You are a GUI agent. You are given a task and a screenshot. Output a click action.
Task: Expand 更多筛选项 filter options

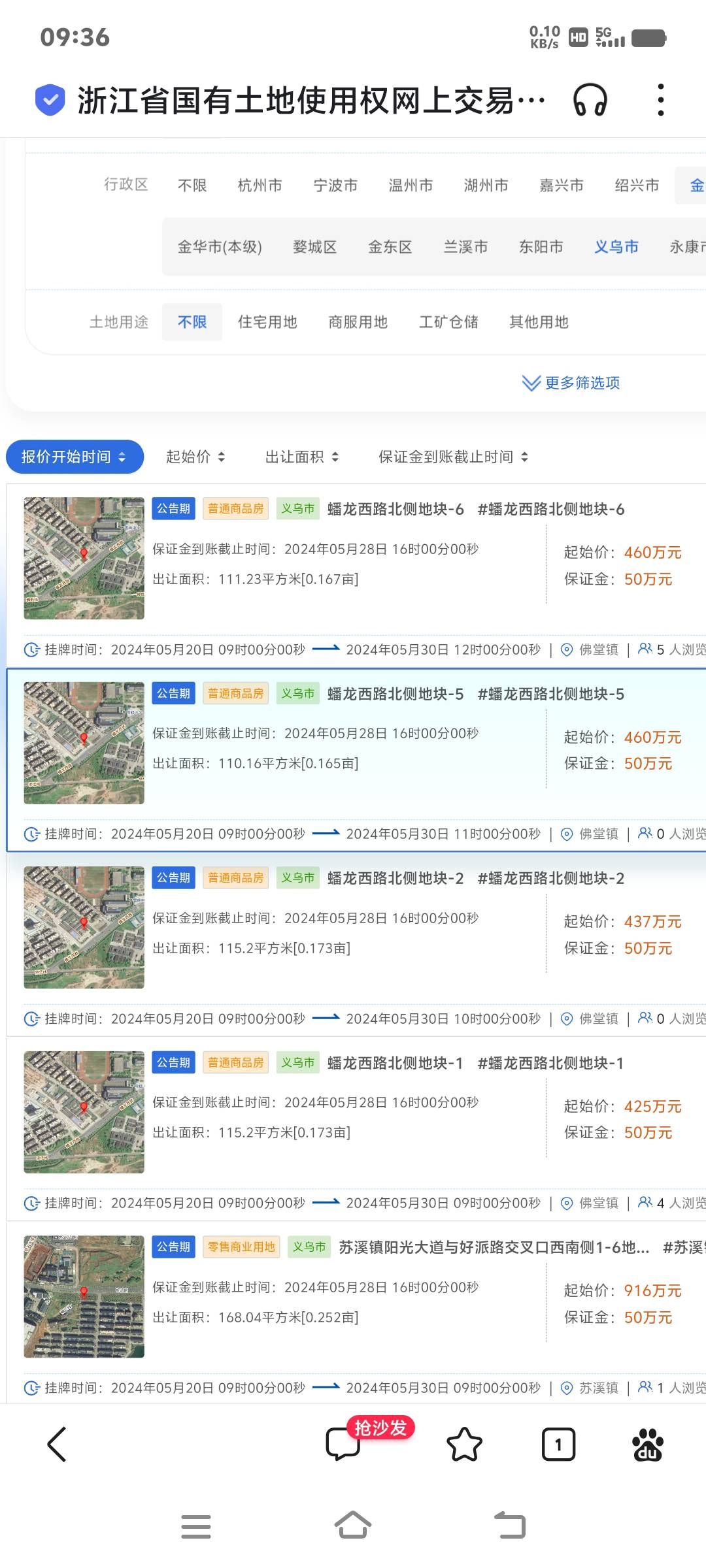(x=571, y=383)
